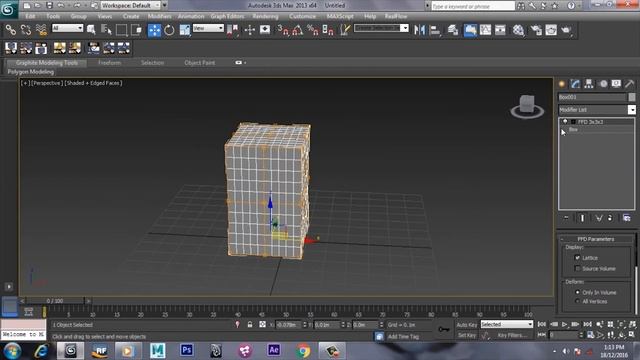Open the Hierarchy command panel tab

click(x=589, y=84)
